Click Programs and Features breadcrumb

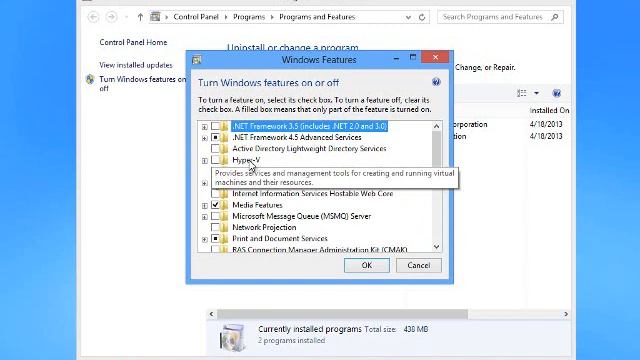click(317, 17)
